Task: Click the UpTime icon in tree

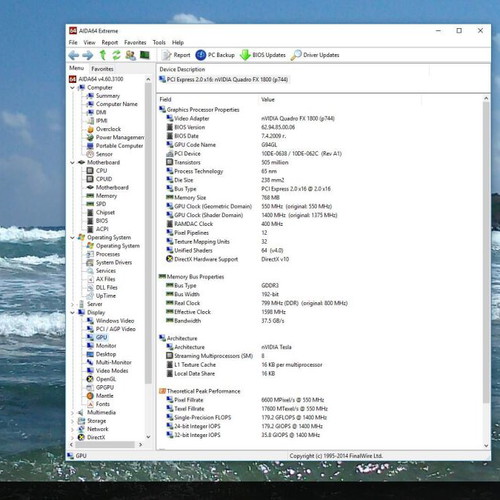Action: click(90, 296)
